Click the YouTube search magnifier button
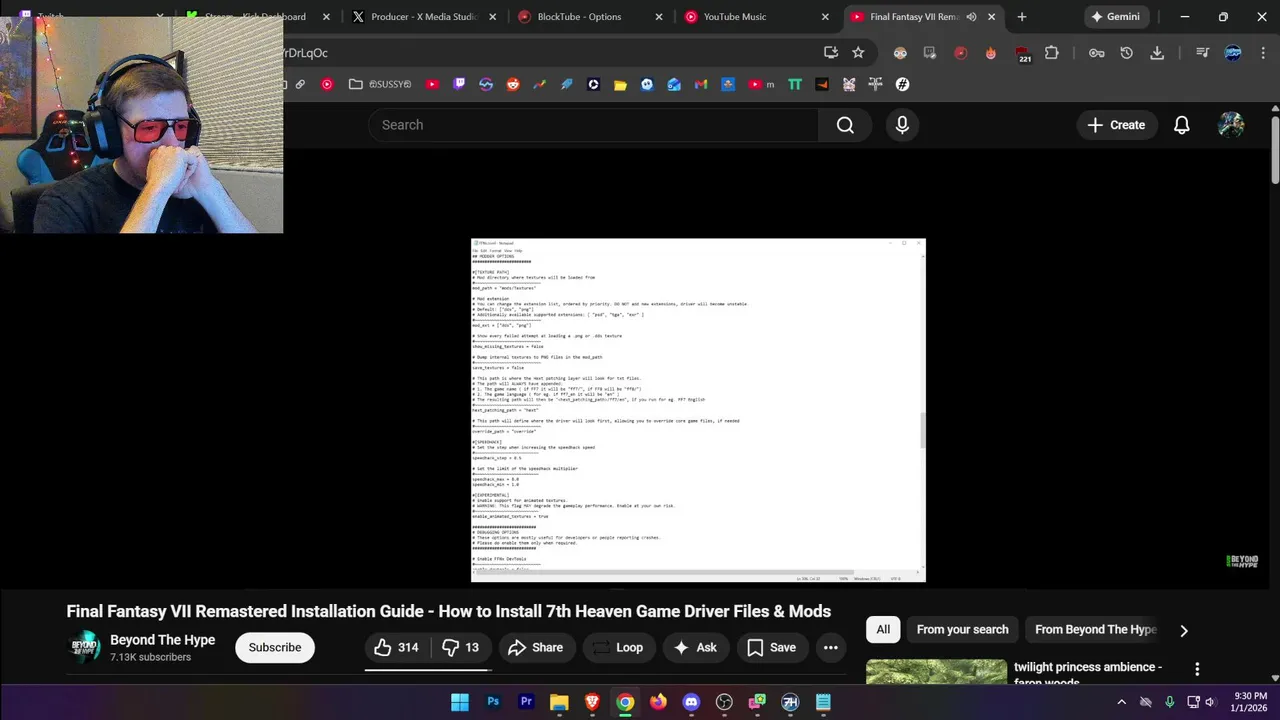The height and width of the screenshot is (720, 1280). point(845,125)
